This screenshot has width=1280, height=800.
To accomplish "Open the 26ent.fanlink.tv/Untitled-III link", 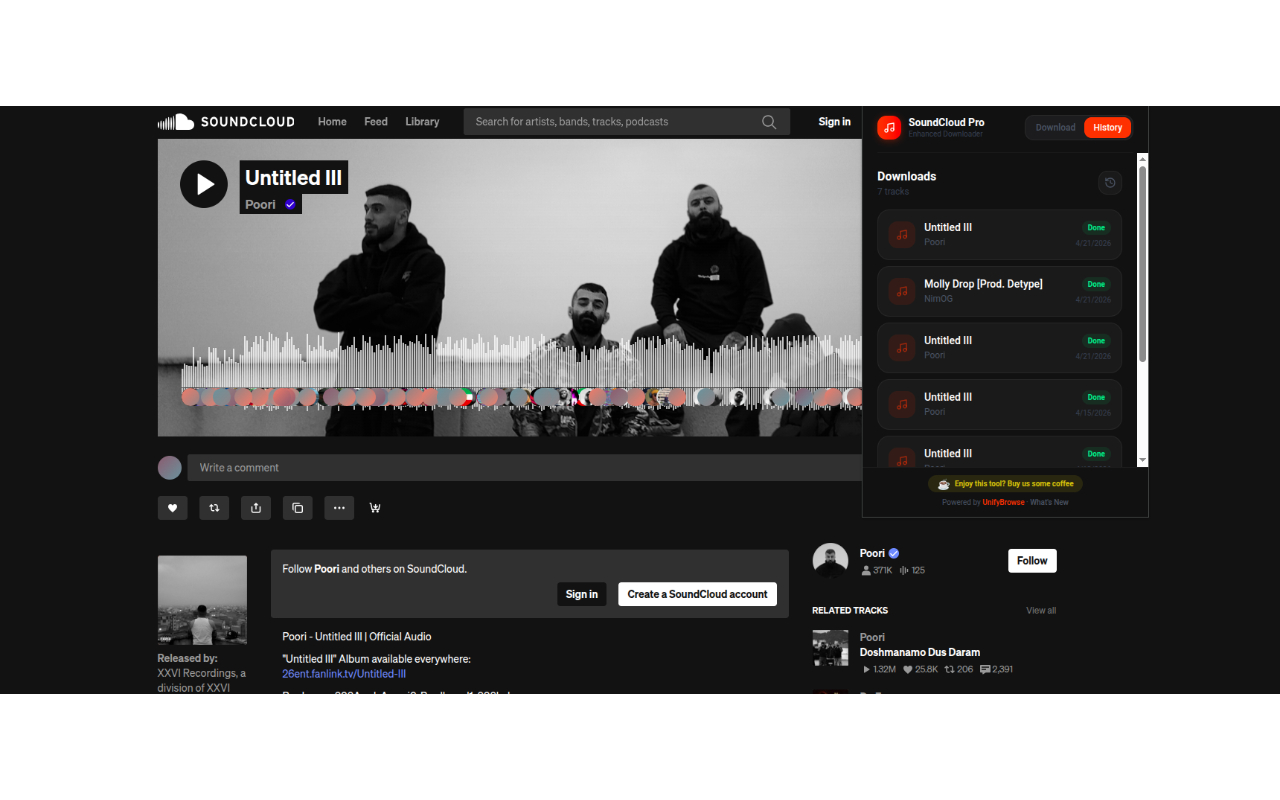I will click(344, 674).
